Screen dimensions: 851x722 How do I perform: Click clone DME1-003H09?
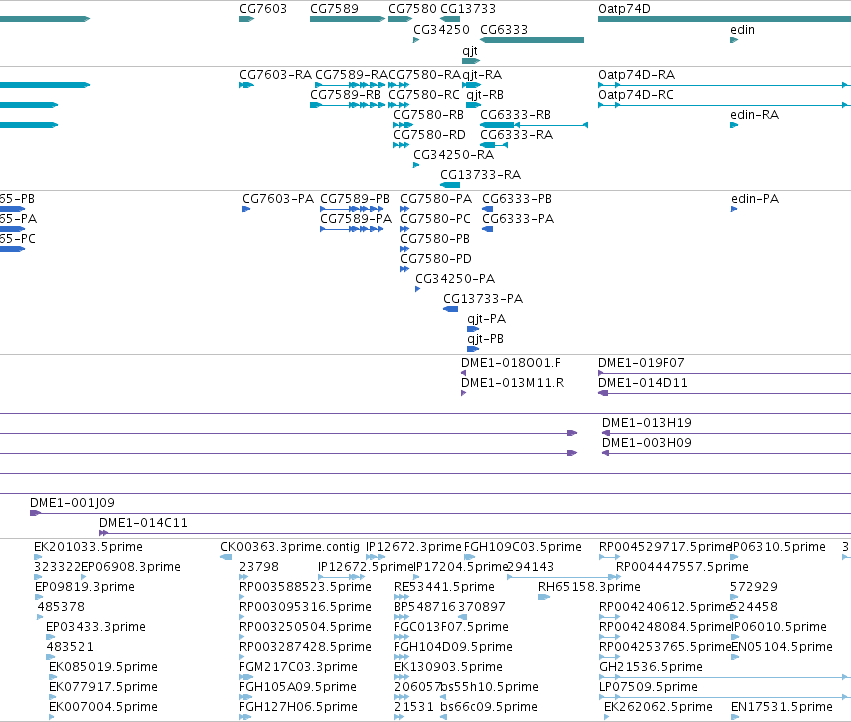pyautogui.click(x=646, y=442)
